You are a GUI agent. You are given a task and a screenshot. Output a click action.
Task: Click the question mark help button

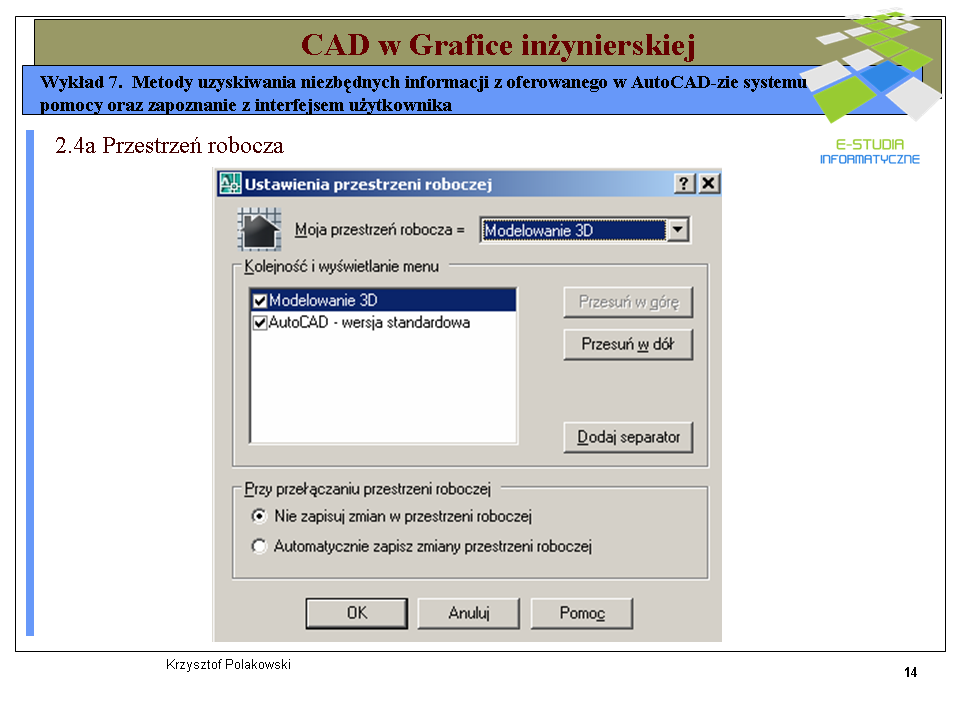pos(684,184)
